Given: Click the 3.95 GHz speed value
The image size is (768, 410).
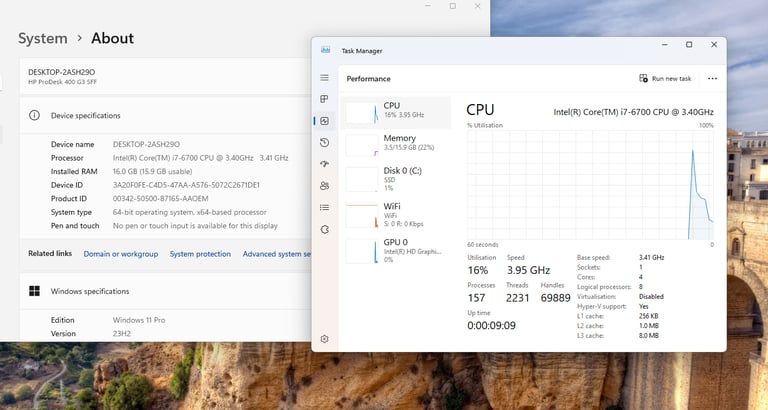Looking at the screenshot, I should pos(528,270).
